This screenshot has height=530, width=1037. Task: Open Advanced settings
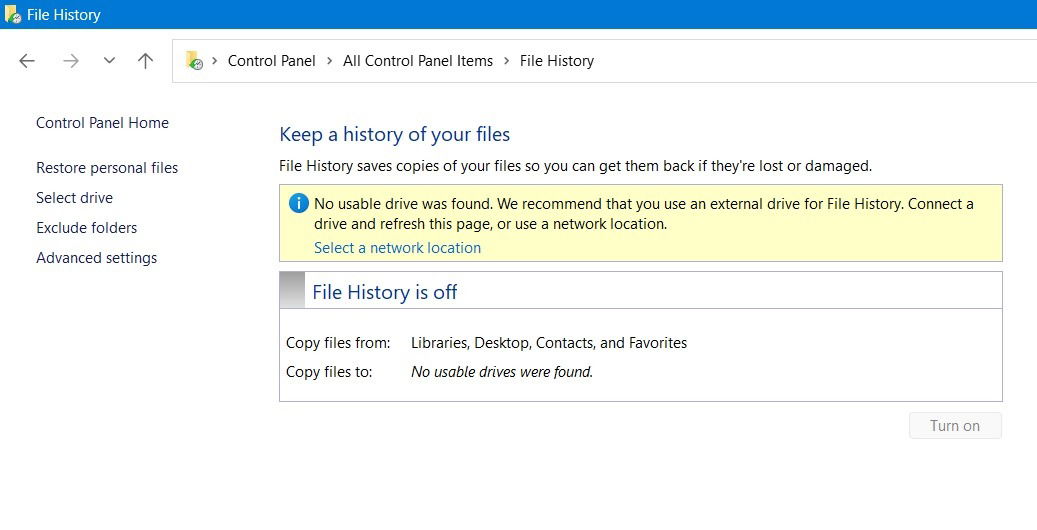coord(96,258)
